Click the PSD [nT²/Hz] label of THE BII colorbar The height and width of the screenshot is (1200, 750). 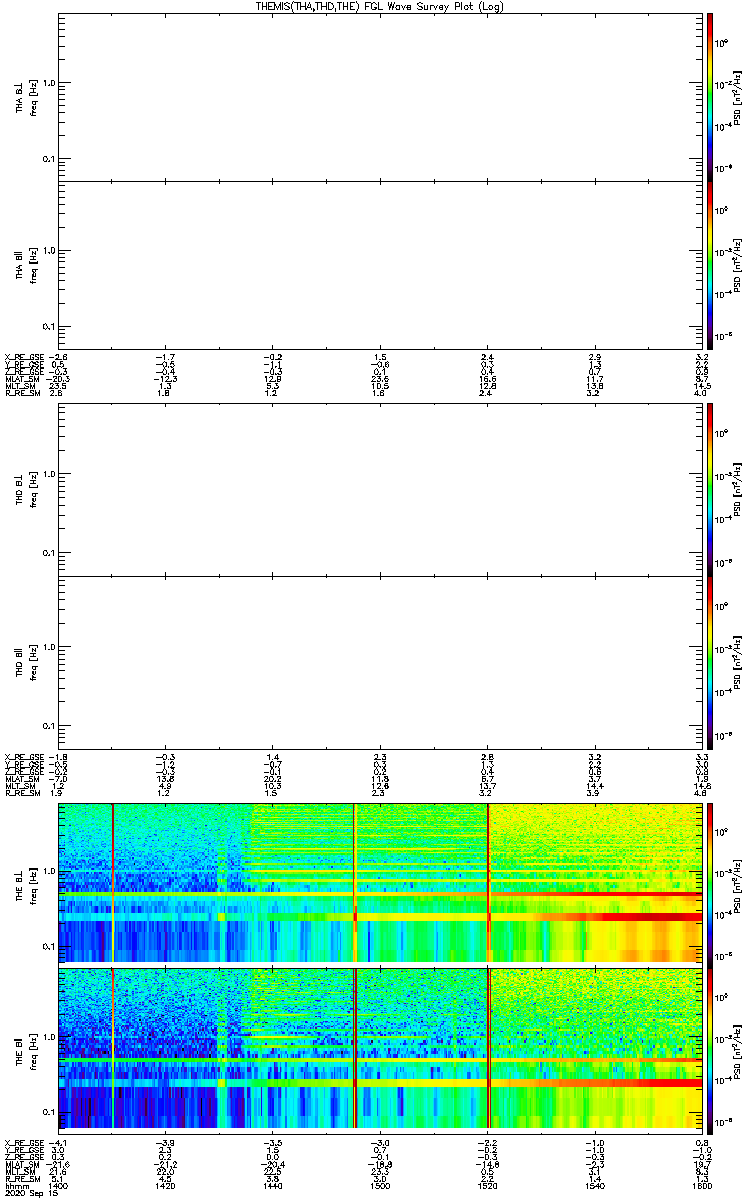click(x=738, y=1049)
